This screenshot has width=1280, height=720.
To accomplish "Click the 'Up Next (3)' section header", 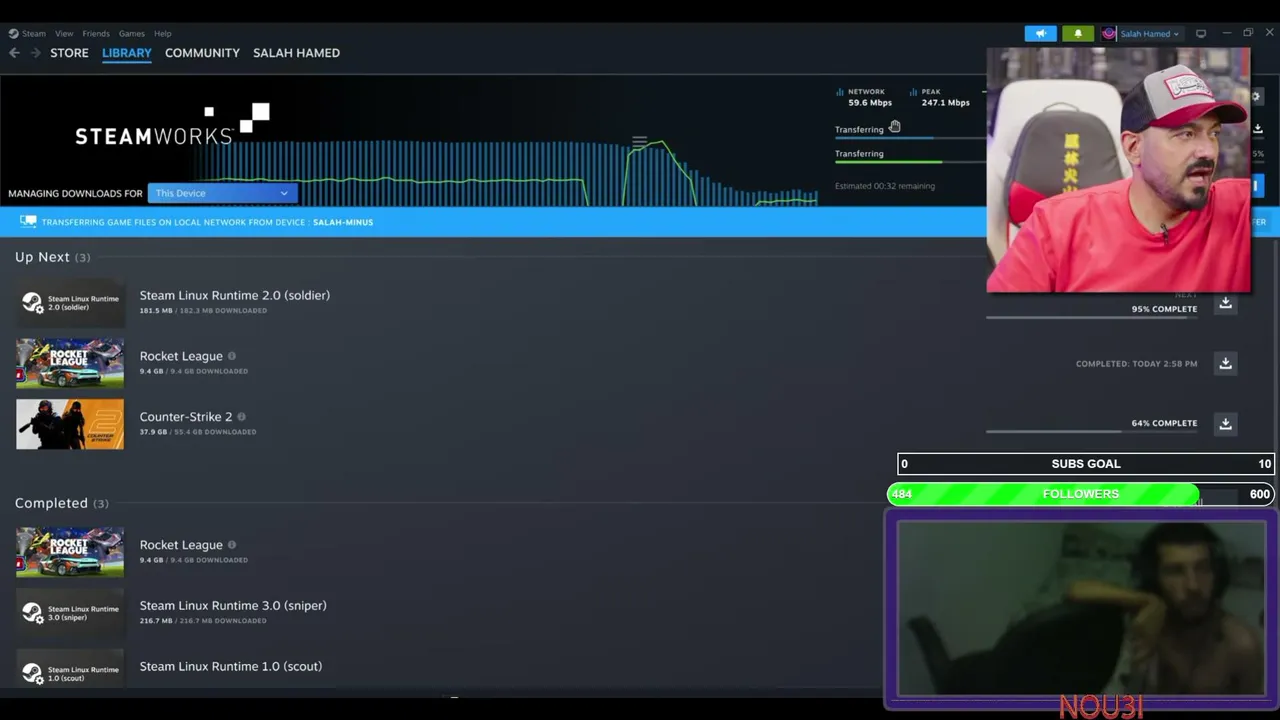I will point(52,257).
